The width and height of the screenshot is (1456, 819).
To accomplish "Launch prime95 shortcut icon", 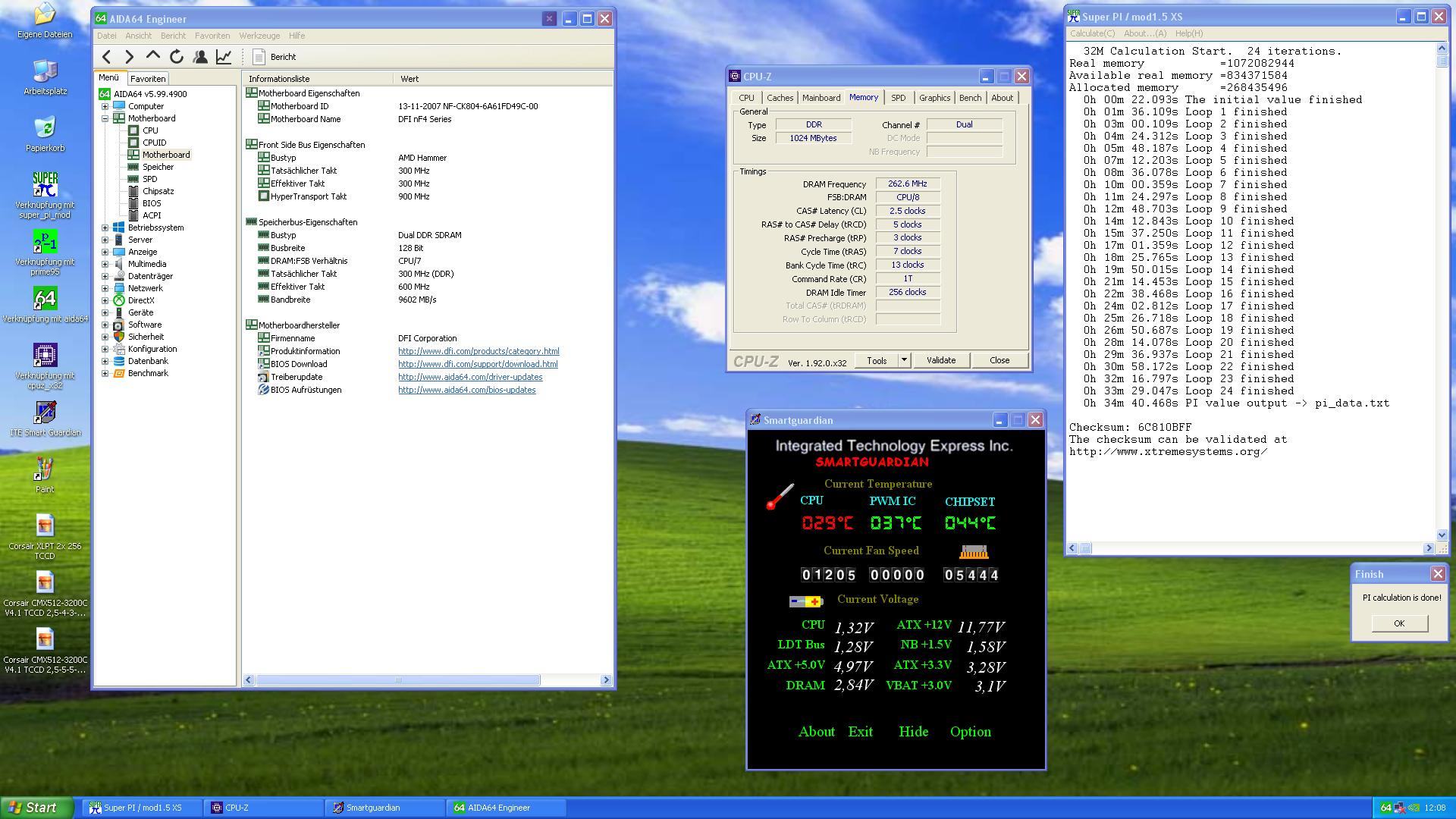I will click(x=45, y=252).
